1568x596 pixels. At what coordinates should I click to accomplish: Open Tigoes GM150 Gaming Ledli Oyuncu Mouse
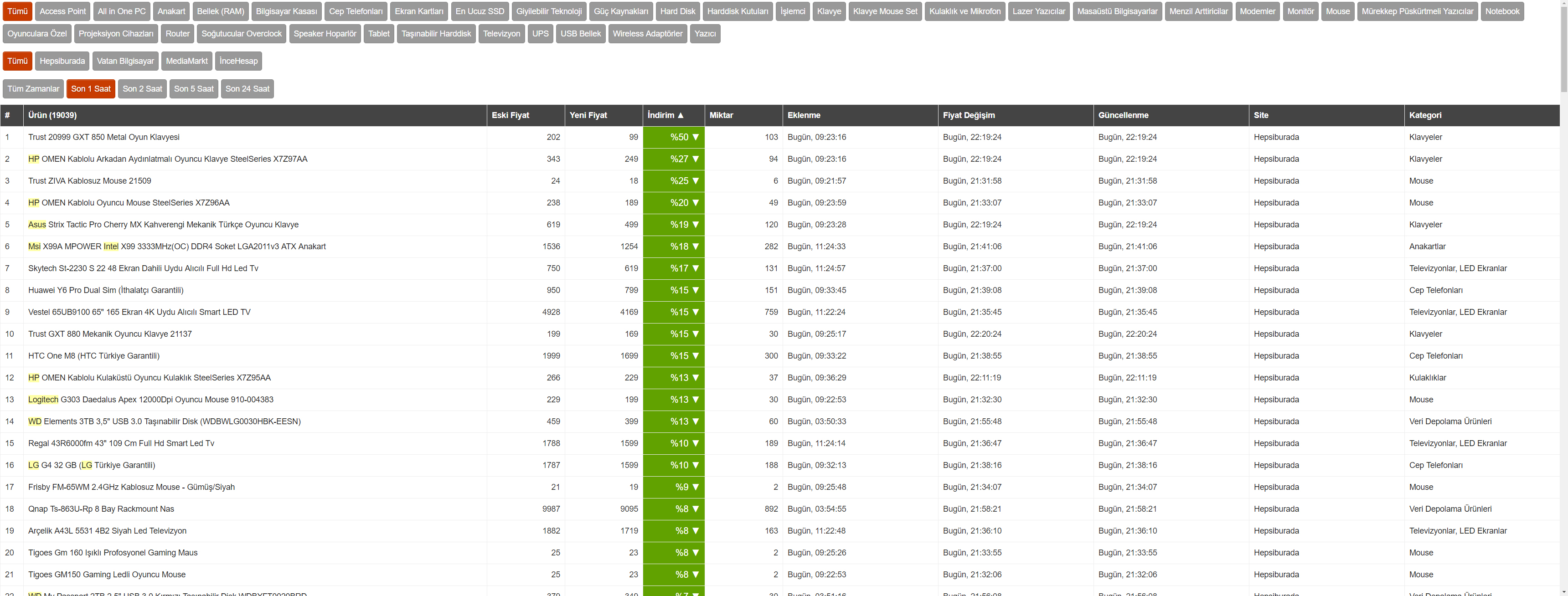tap(107, 575)
